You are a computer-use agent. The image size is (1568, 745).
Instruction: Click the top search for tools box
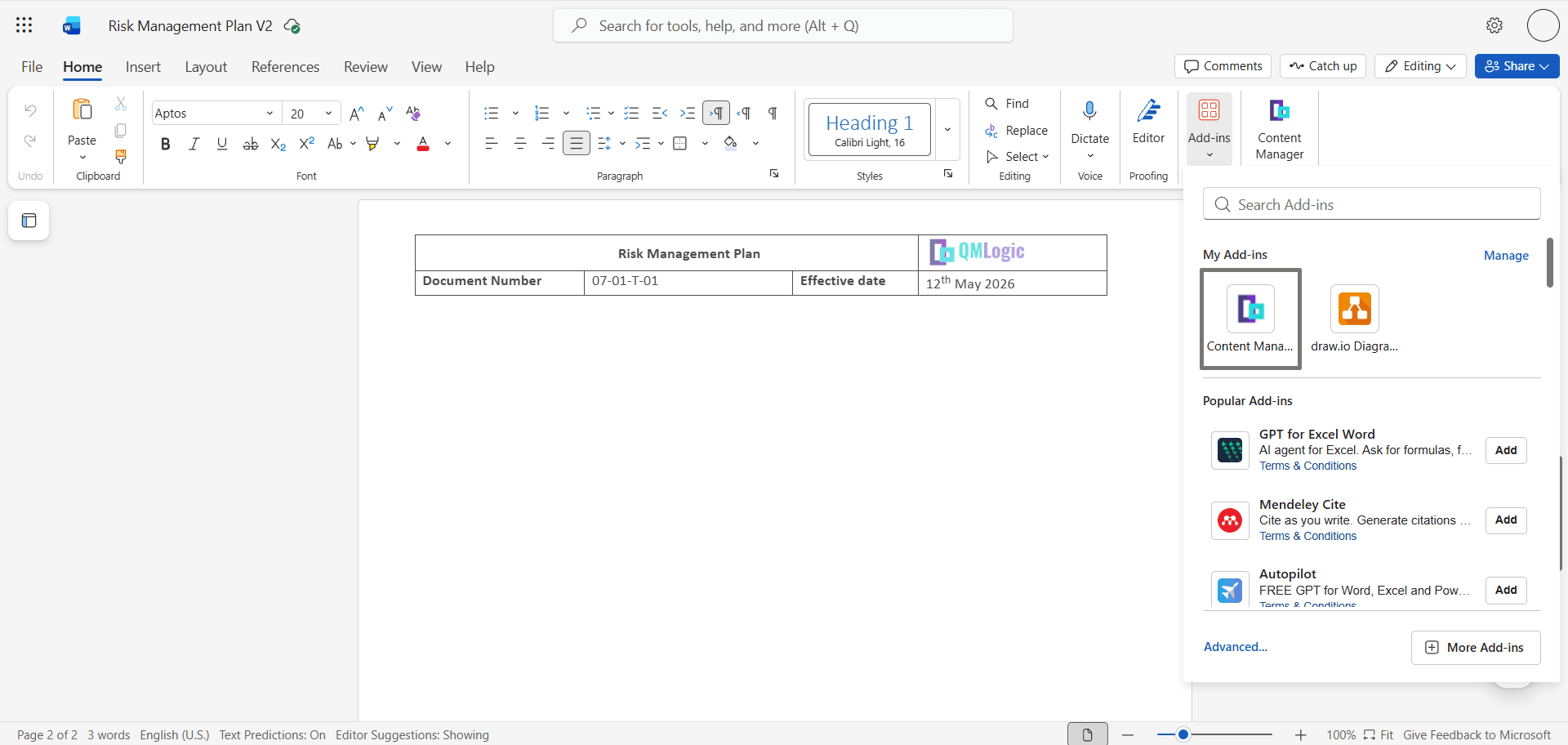[x=783, y=25]
